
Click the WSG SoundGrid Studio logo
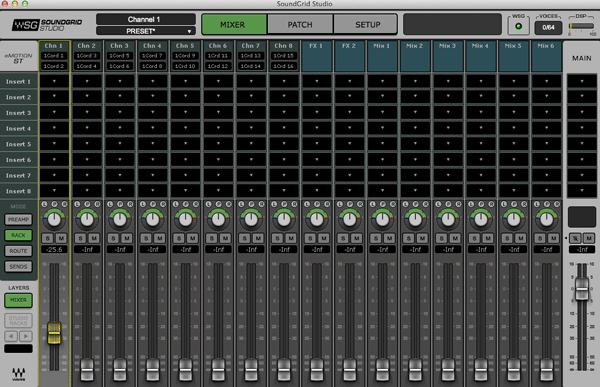[x=47, y=25]
